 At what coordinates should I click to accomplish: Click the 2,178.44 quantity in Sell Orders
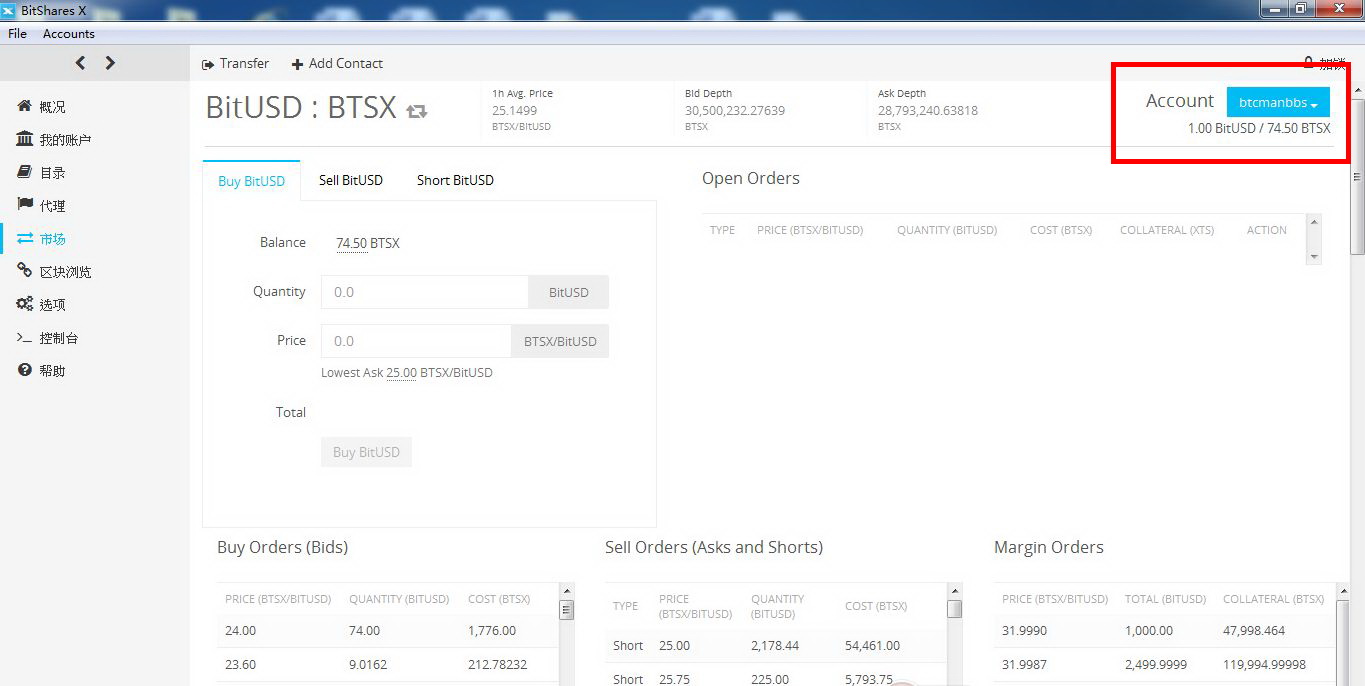[x=775, y=646]
